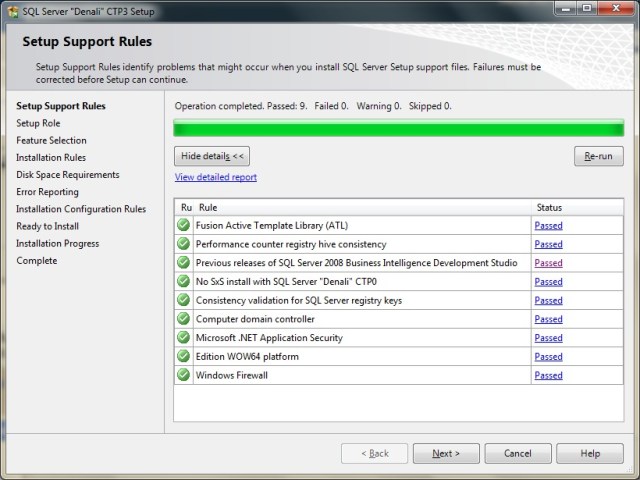Click SQL Server setup icon in title bar
Screen dimensions: 640x480
[11, 8]
